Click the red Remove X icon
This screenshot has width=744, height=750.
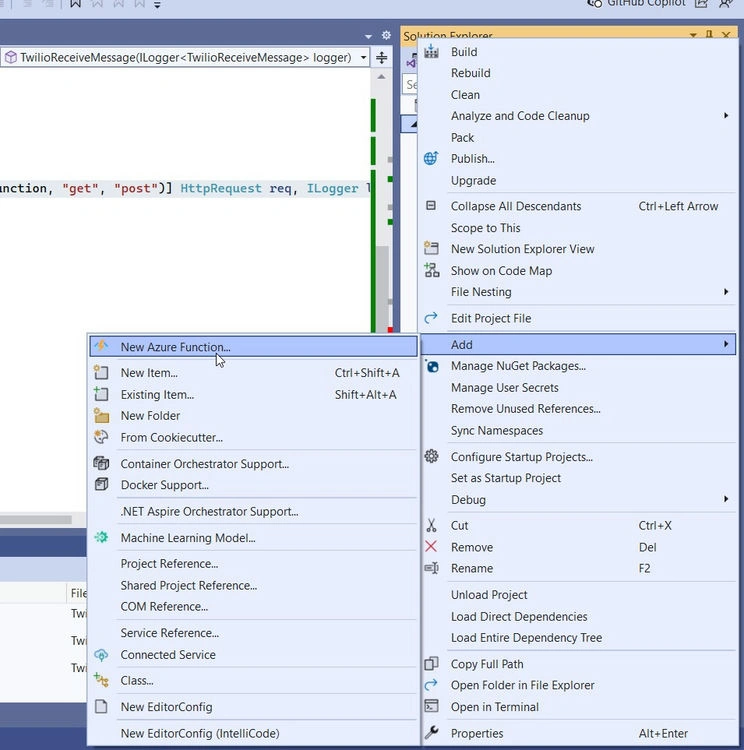pos(431,546)
